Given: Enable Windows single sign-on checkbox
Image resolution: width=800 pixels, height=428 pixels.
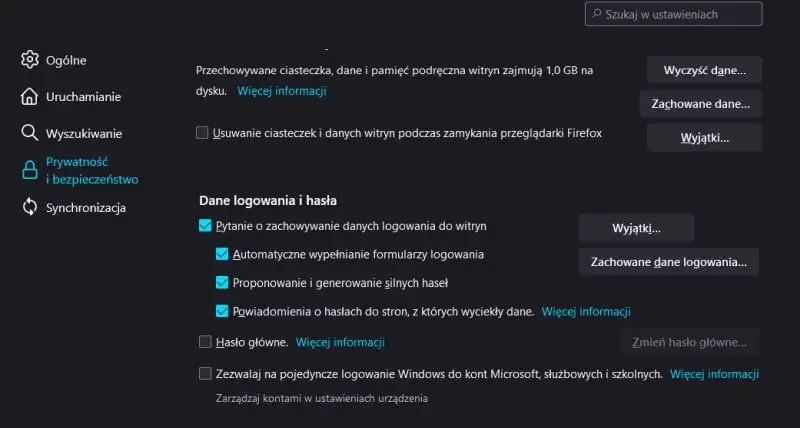Looking at the screenshot, I should (x=206, y=374).
